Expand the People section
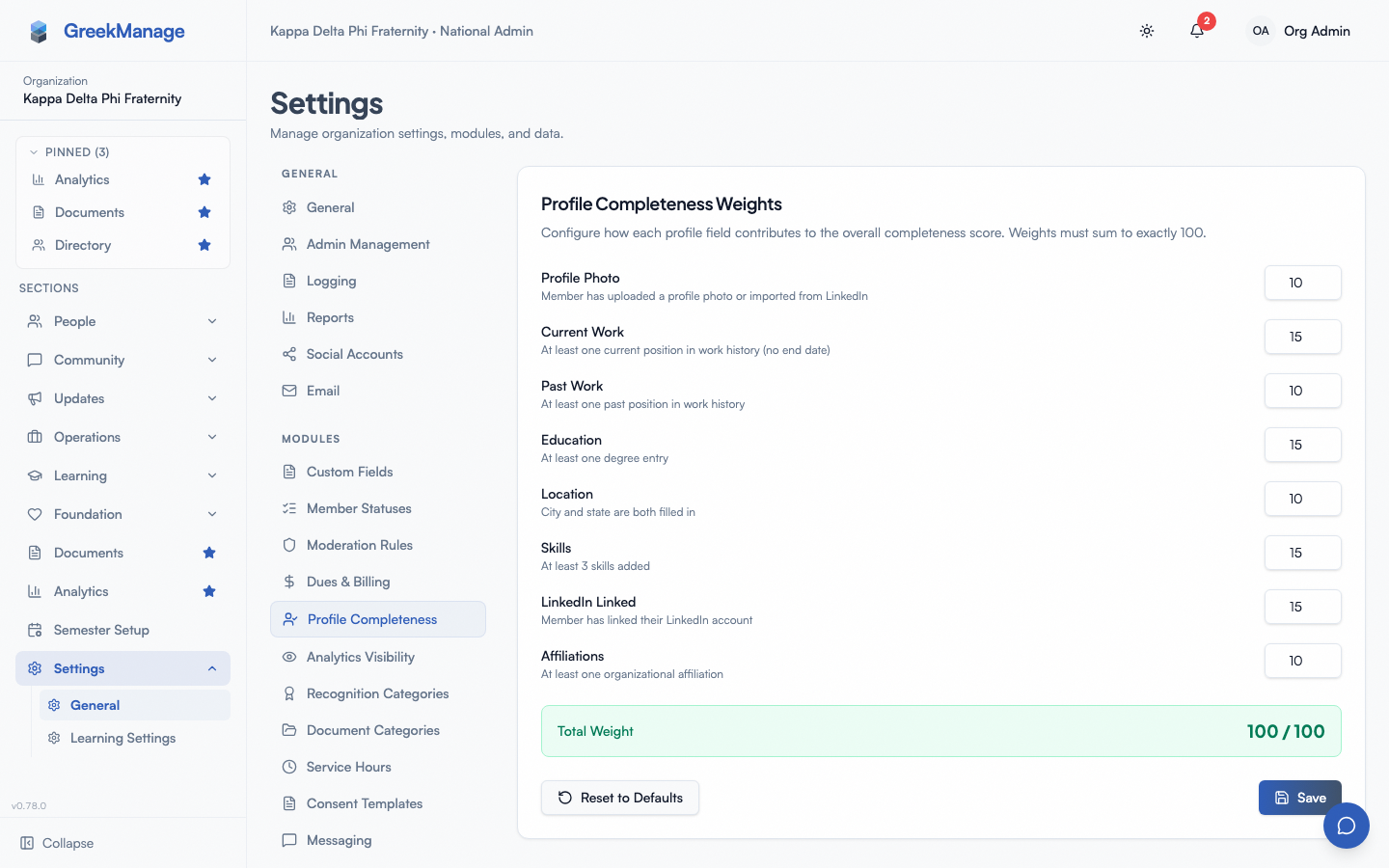 click(123, 321)
